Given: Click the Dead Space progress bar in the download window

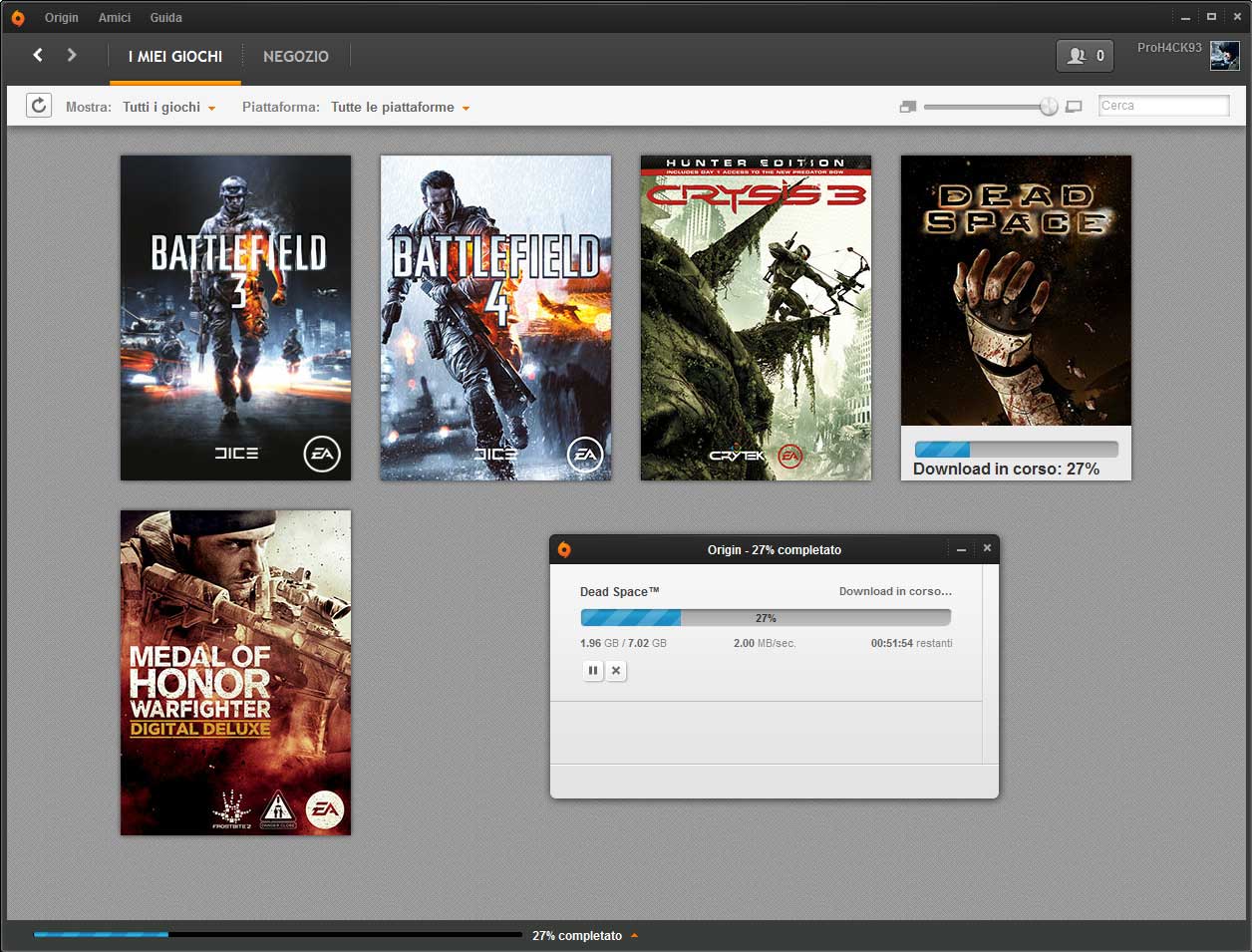Looking at the screenshot, I should 766,618.
